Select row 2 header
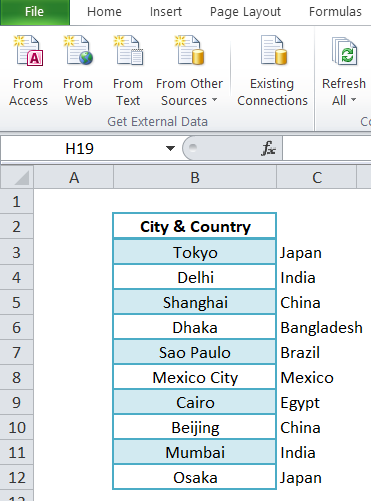 16,227
